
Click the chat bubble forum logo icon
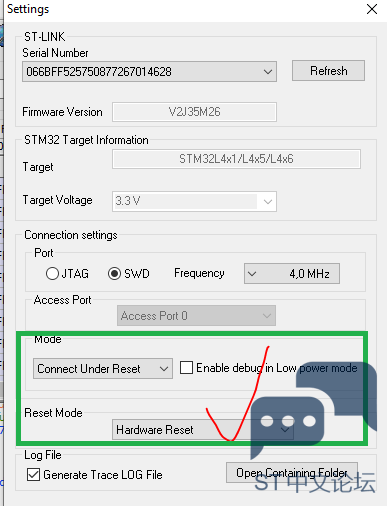point(313,409)
